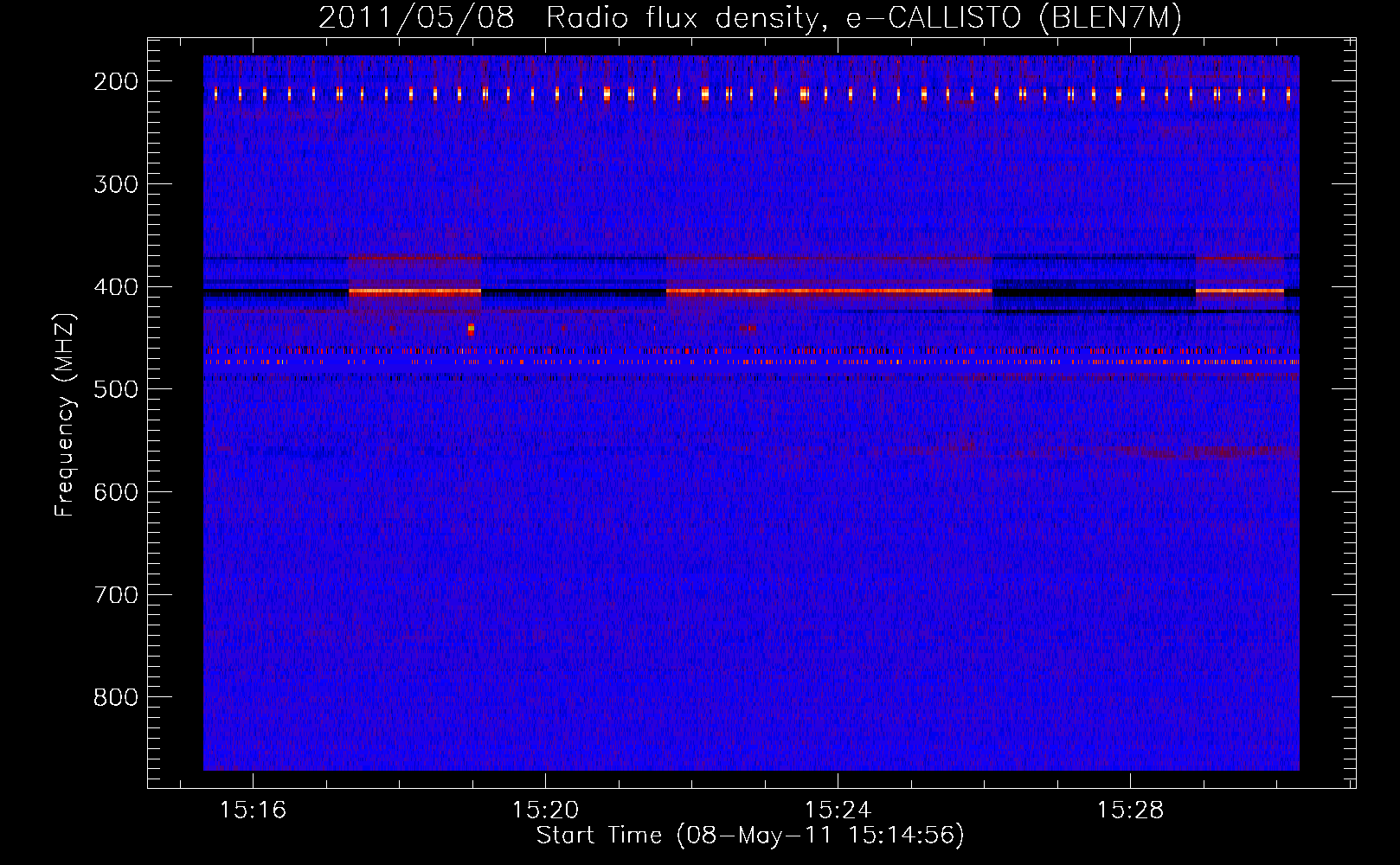The image size is (1400, 865).
Task: Click the 700 frequency tick label
Action: pyautogui.click(x=115, y=595)
